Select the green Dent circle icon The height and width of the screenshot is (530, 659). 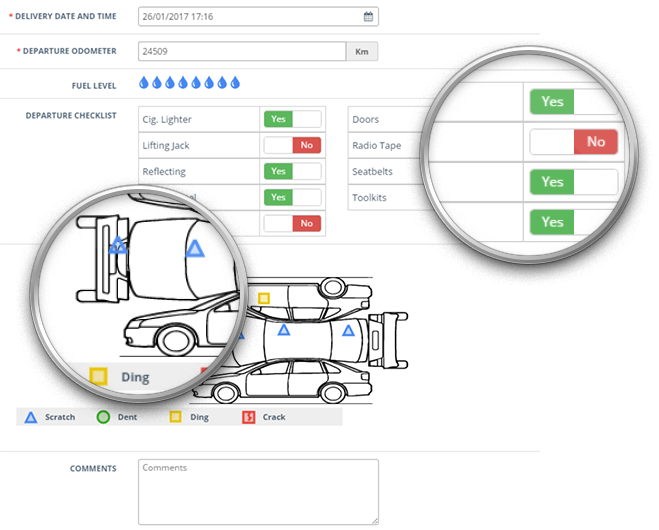(103, 417)
